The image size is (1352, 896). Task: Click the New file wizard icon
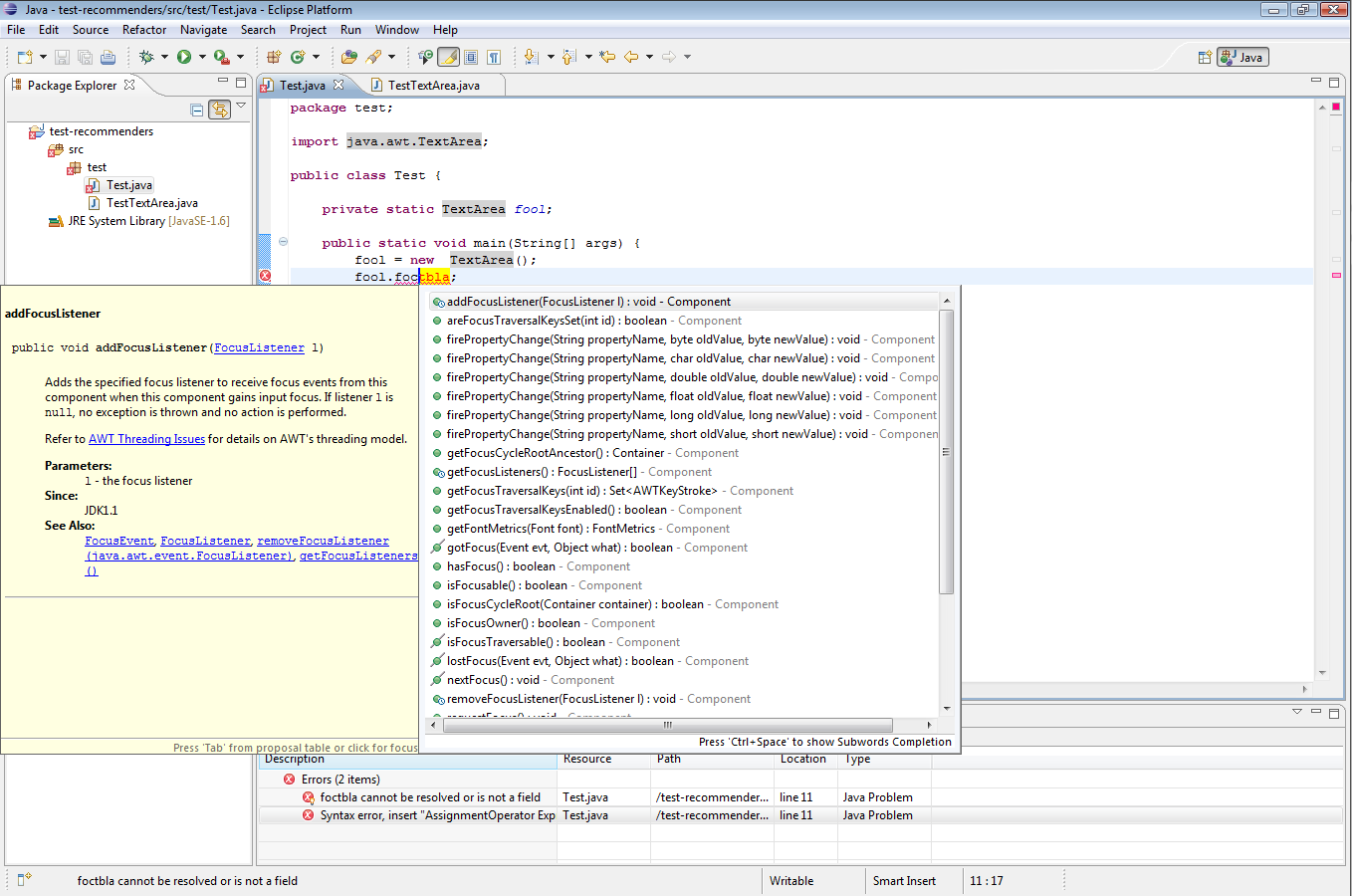click(x=24, y=57)
